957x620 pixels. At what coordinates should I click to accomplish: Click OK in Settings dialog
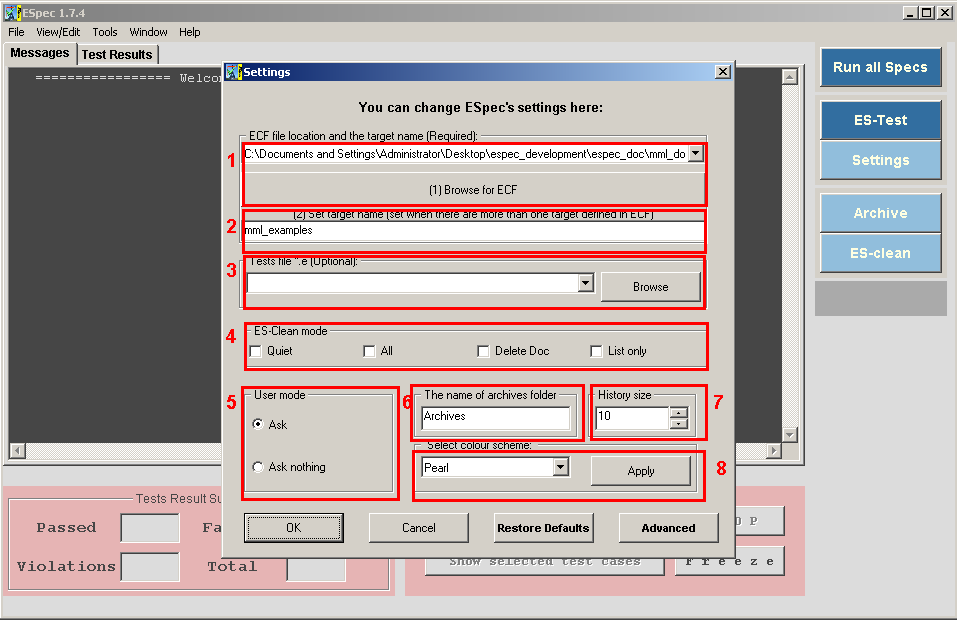point(294,528)
